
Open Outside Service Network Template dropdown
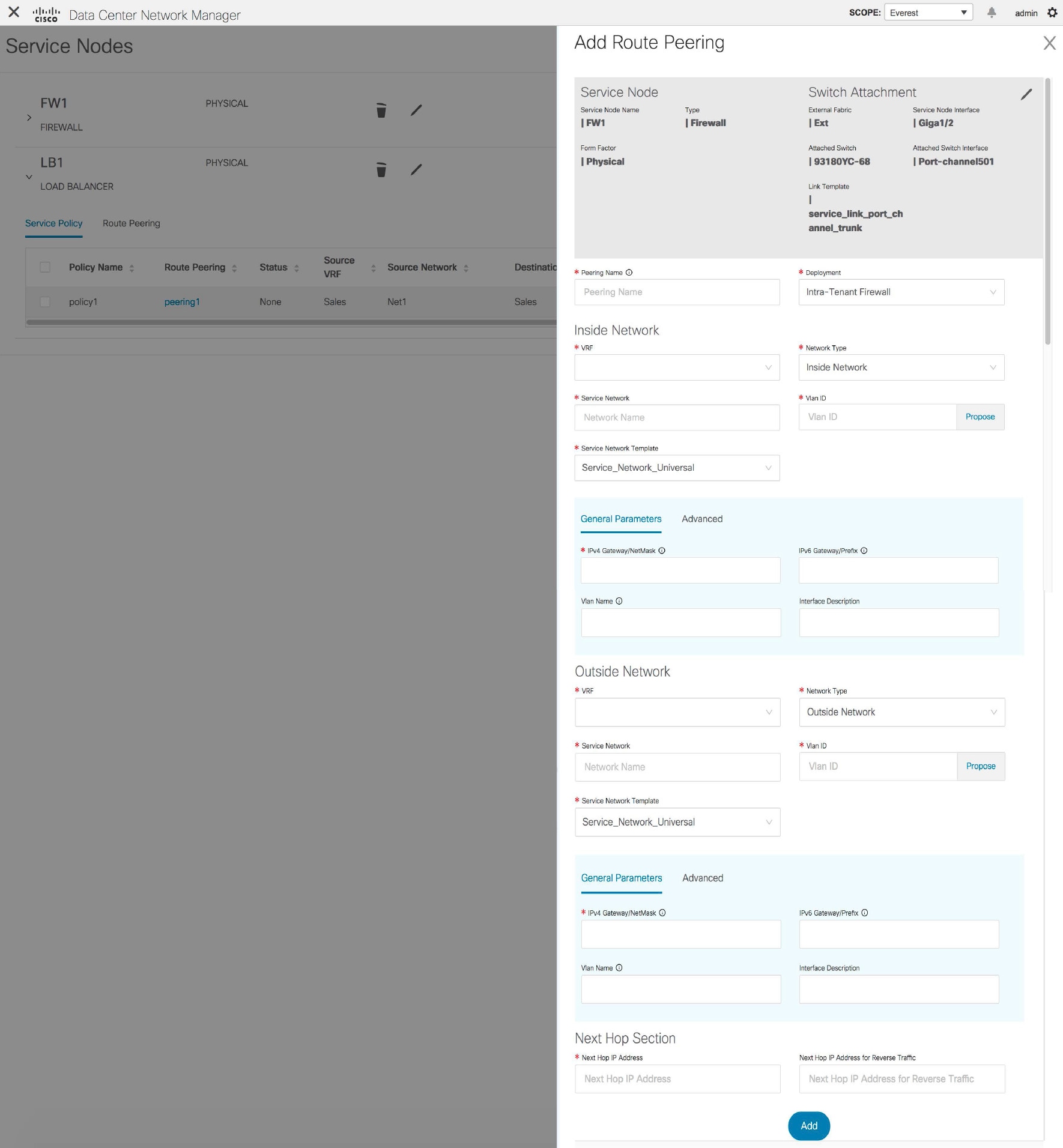click(677, 822)
